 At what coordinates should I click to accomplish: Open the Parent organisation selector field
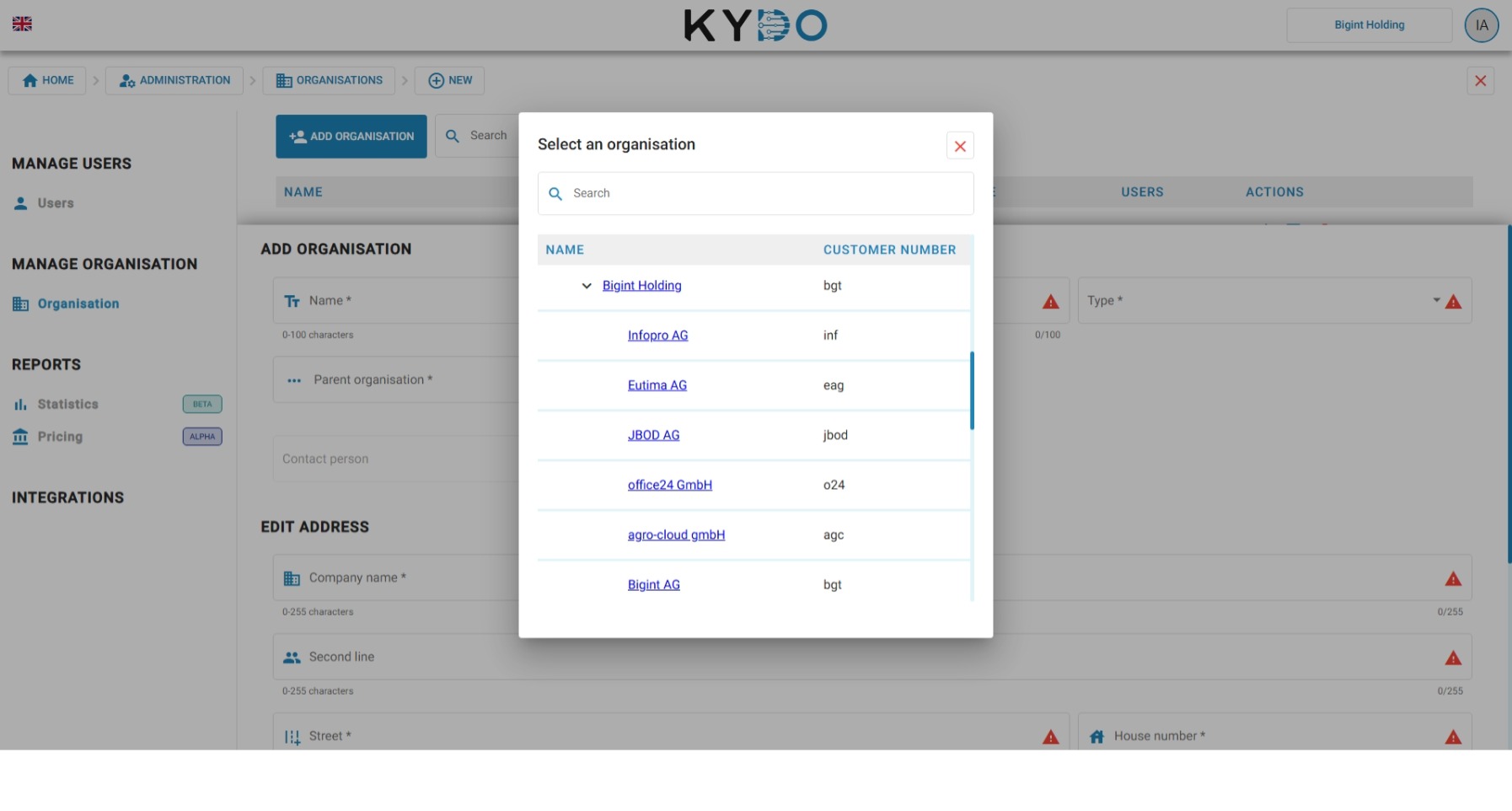[x=396, y=380]
